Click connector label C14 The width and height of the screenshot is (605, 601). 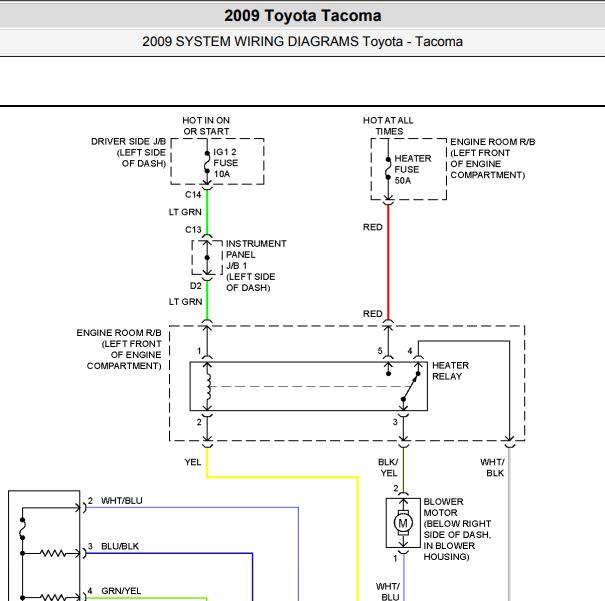click(x=193, y=194)
